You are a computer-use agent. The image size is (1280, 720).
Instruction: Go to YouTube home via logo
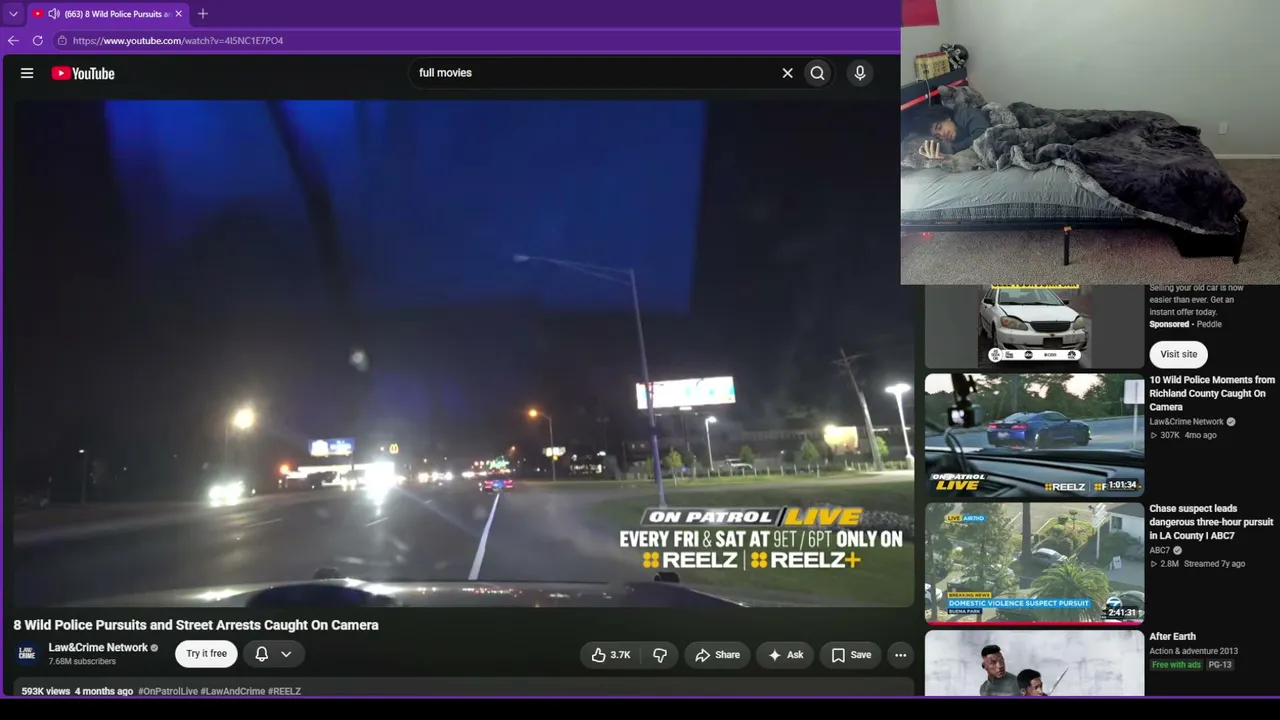click(x=83, y=73)
